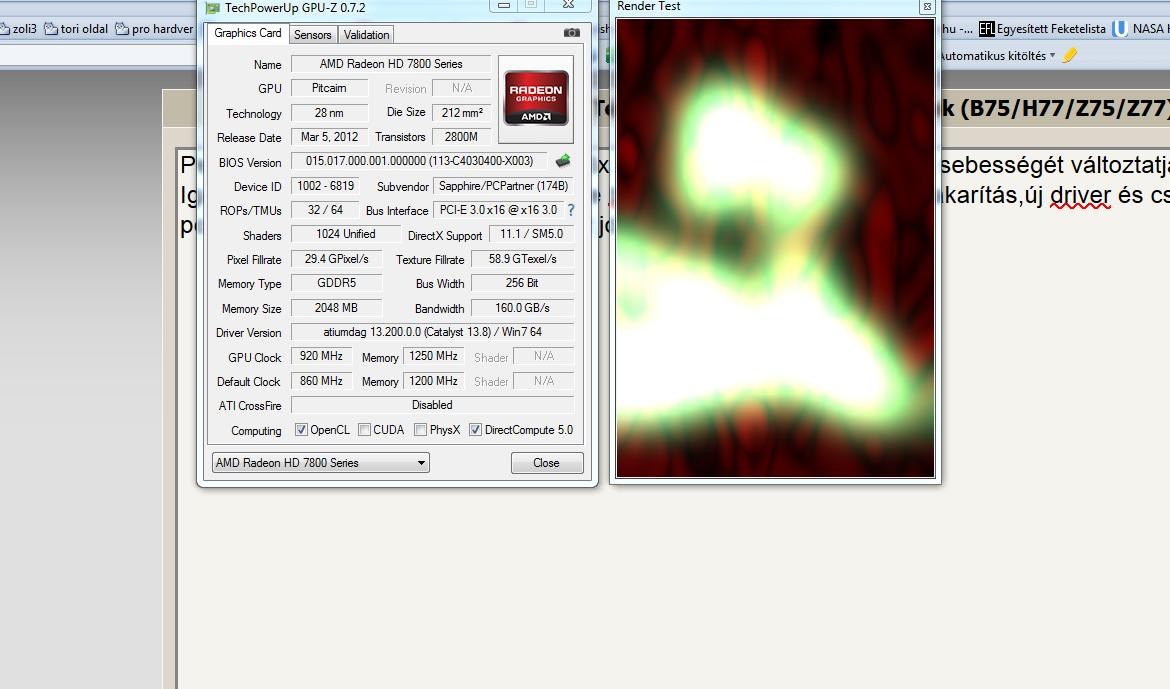
Task: Open Egyesített Feketelista bookmark
Action: click(1042, 29)
